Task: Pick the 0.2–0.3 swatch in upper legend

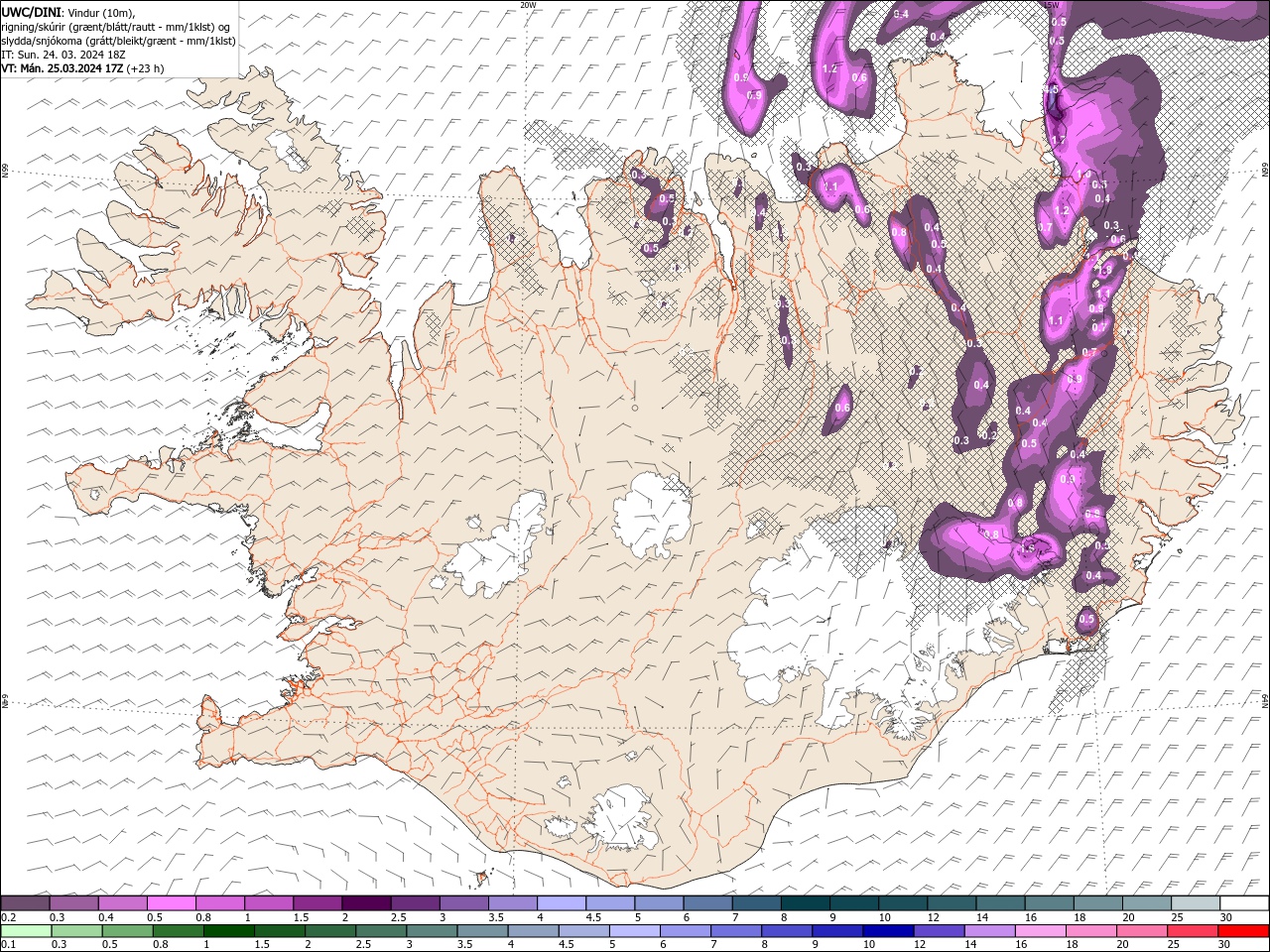Action: [25, 903]
